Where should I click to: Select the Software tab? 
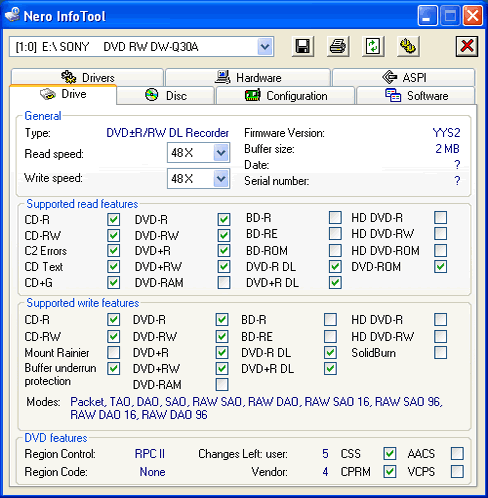[416, 96]
